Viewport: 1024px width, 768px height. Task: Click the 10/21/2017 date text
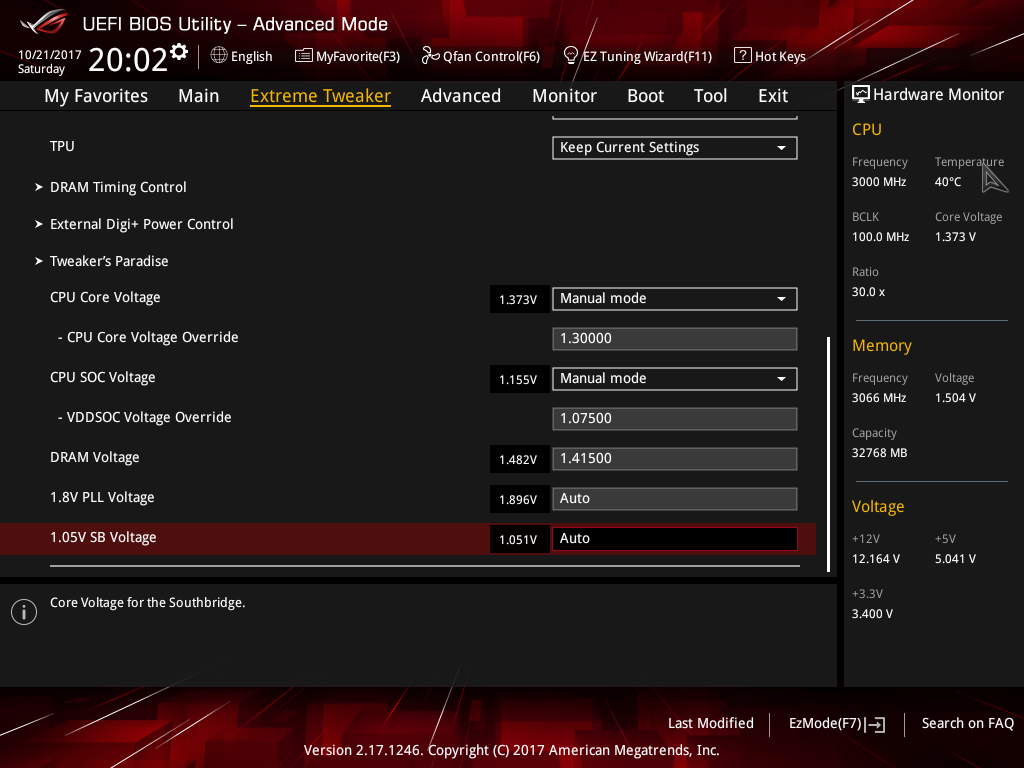[50, 55]
